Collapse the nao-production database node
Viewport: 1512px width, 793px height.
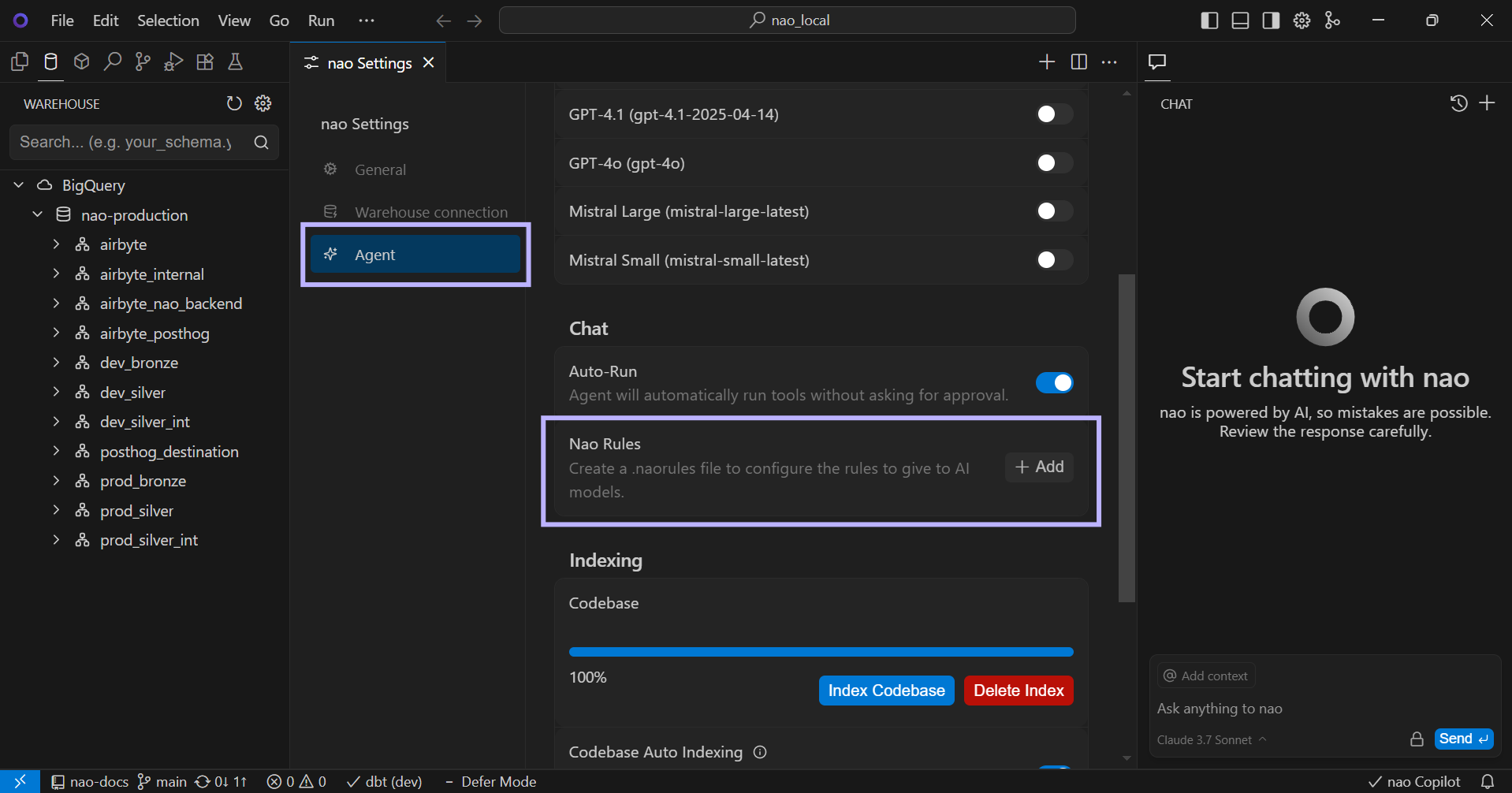coord(37,215)
